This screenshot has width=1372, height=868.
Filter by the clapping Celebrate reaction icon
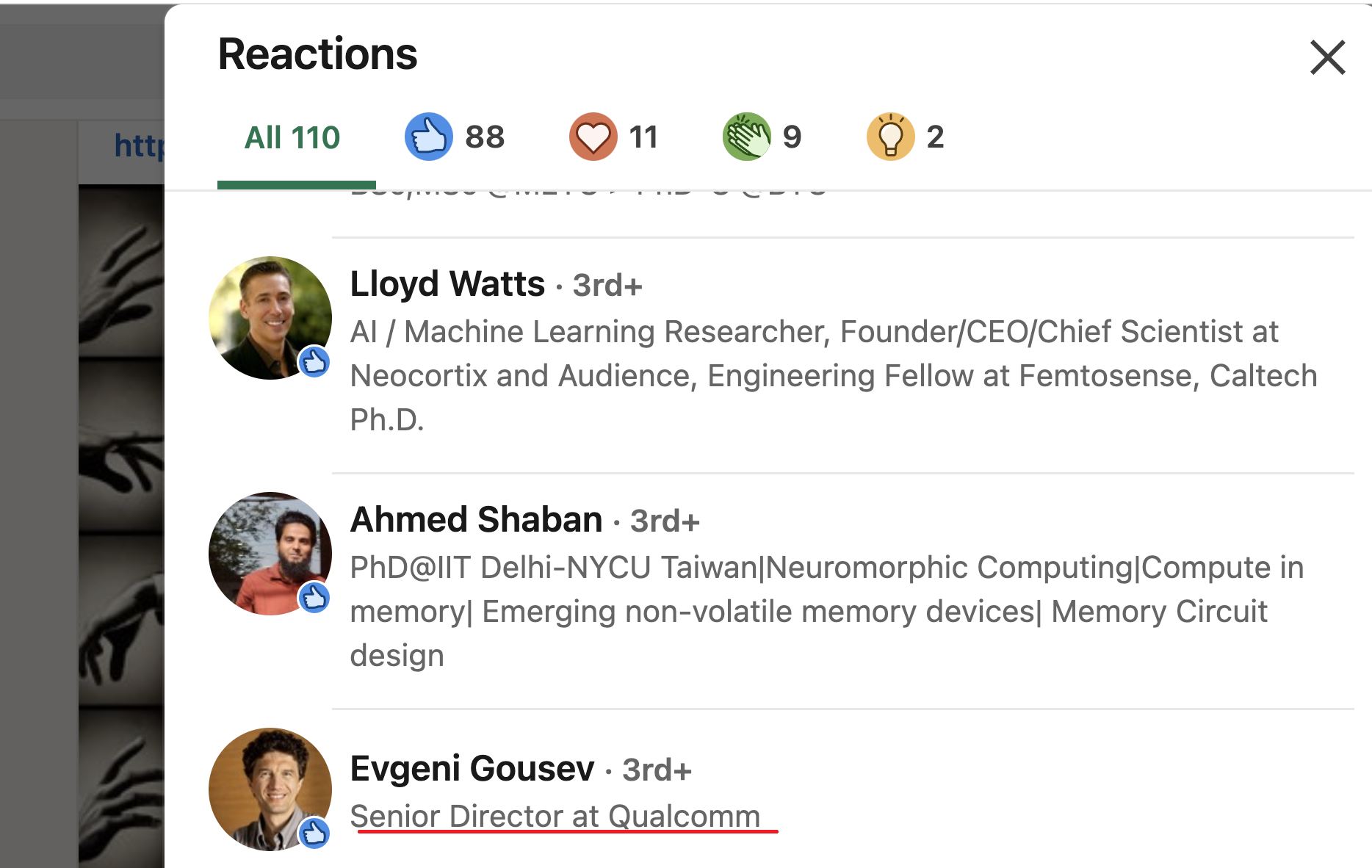pos(746,137)
